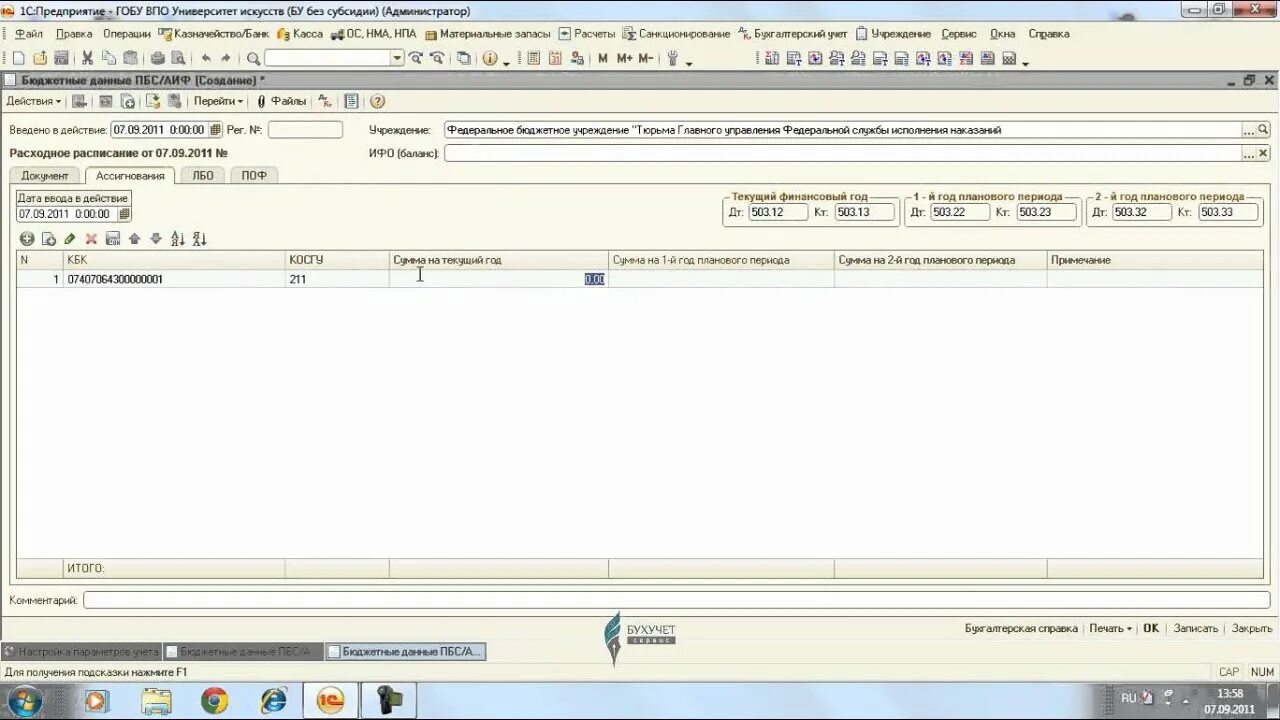Open the Санкционирование menu
This screenshot has height=720, width=1280.
tap(676, 34)
